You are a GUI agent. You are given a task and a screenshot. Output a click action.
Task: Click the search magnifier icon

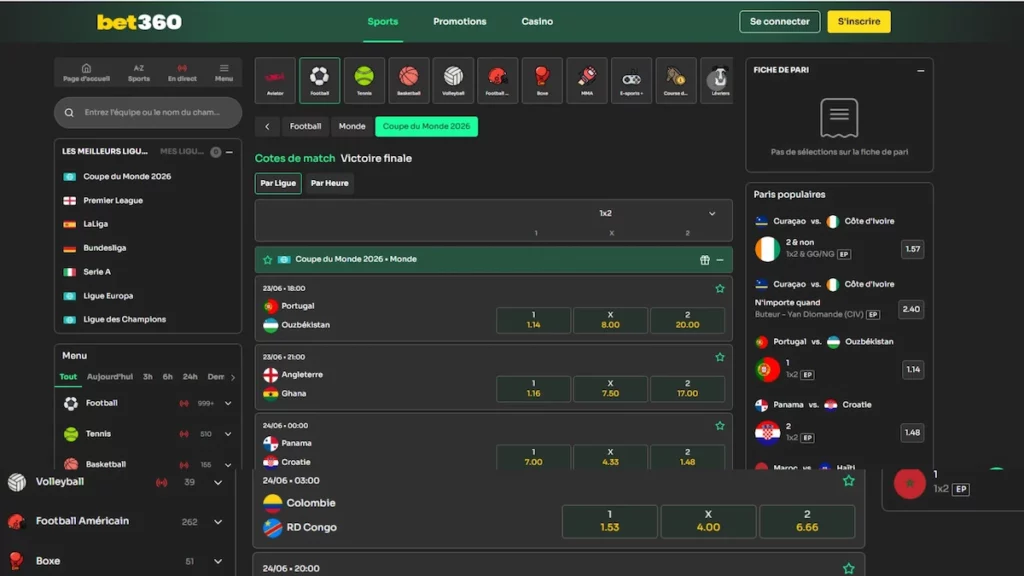69,112
